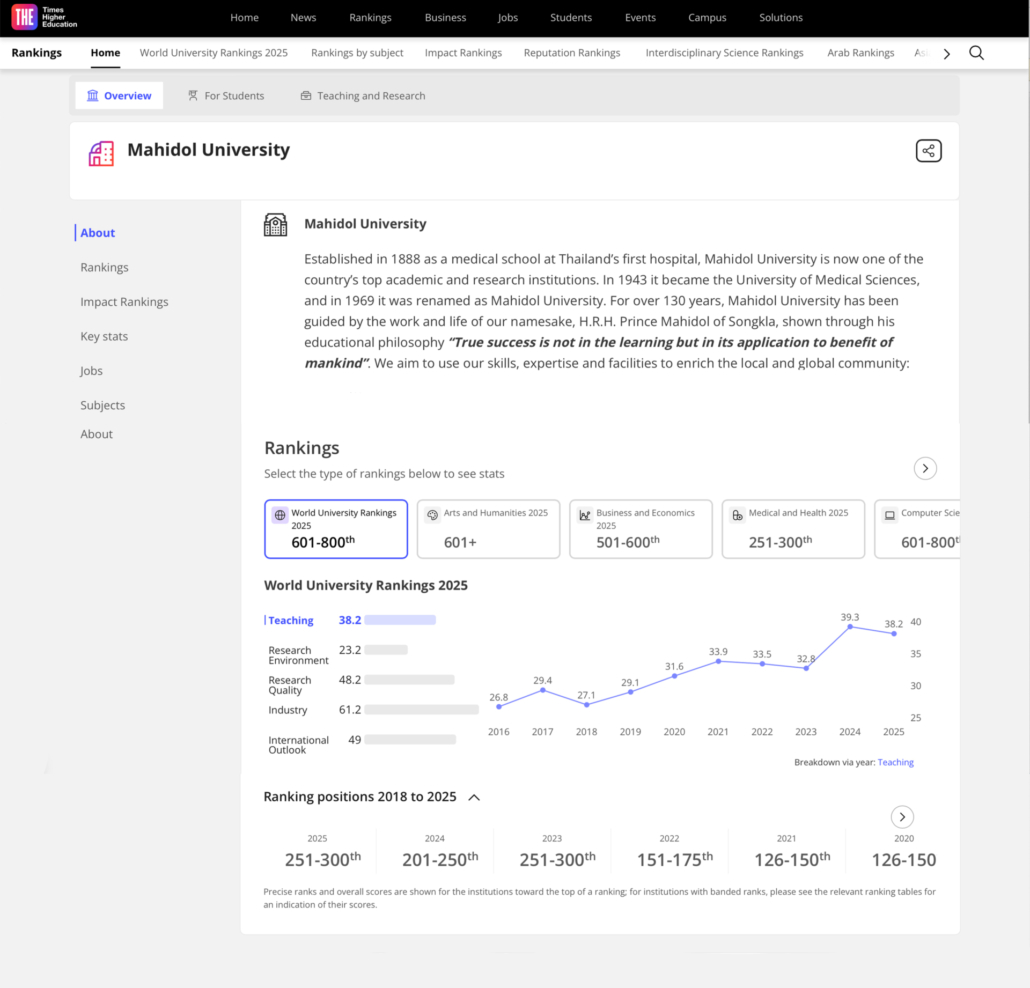Viewport: 1030px width, 988px height.
Task: Click the 2024 data point on the chart
Action: pos(850,627)
